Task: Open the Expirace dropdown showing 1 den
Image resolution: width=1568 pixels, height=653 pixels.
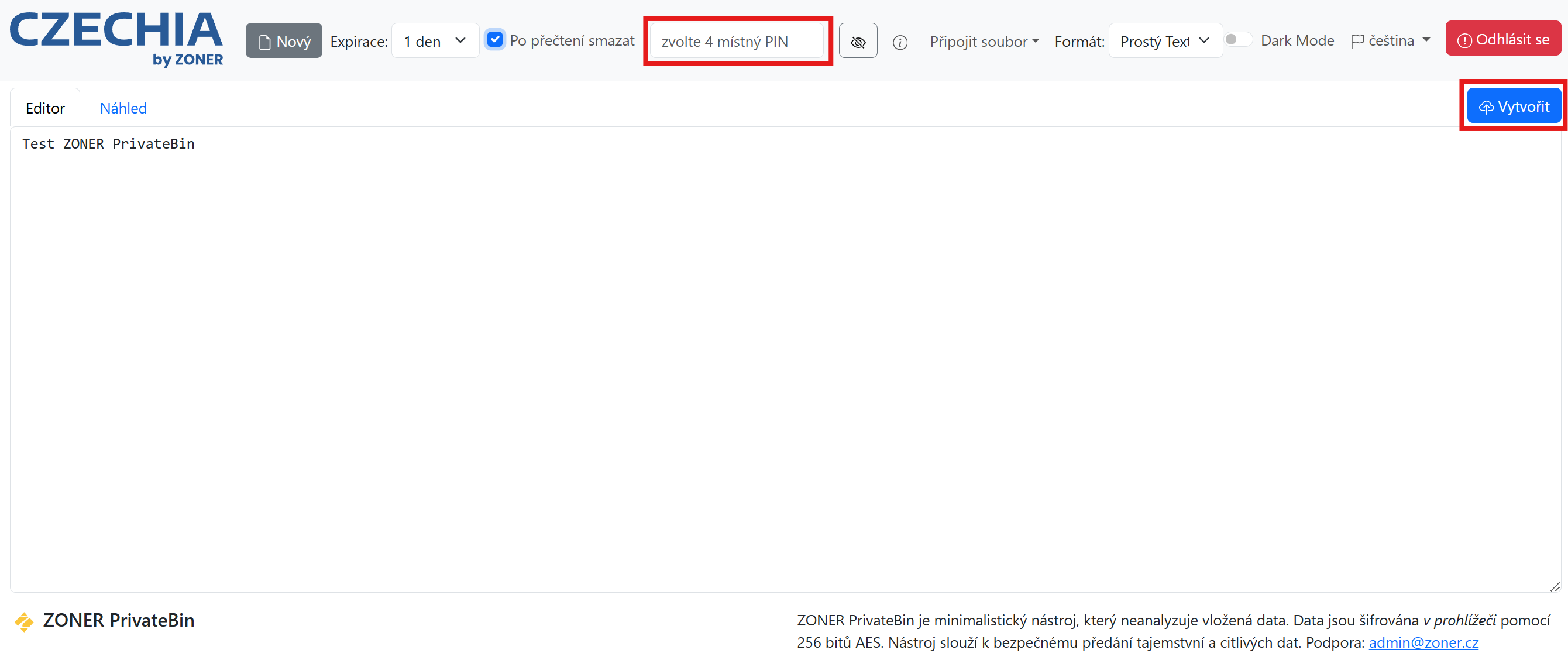Action: [x=435, y=41]
